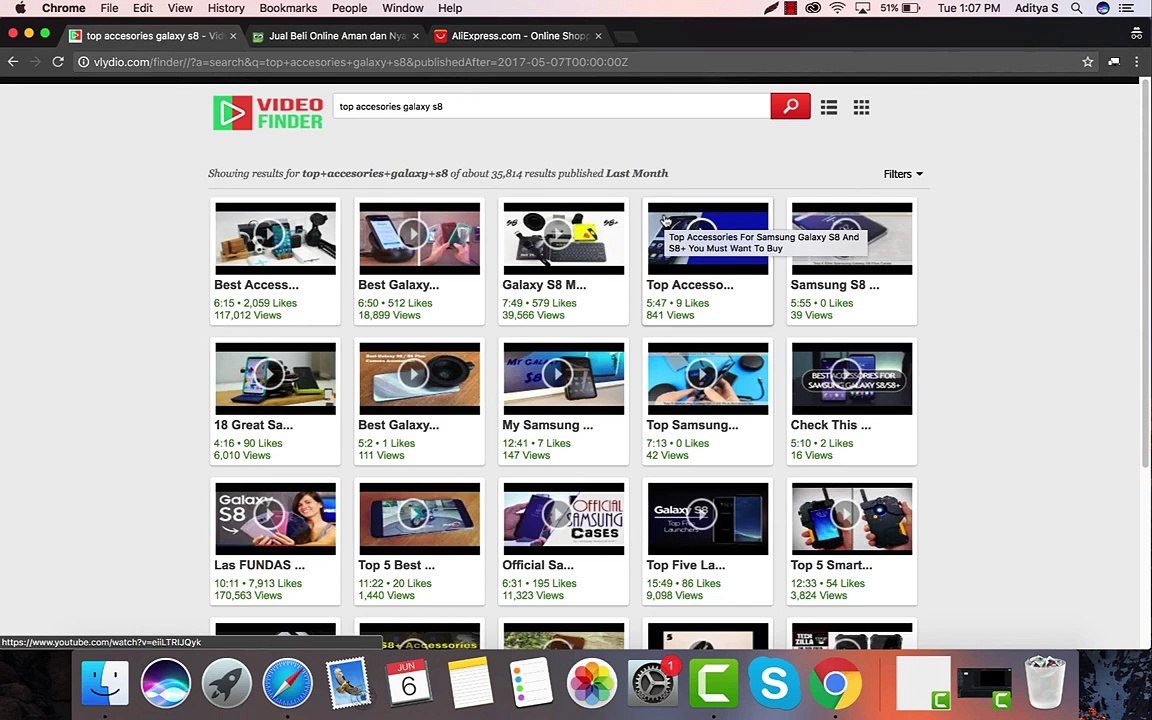
Task: Open the 'Check This ...' video title
Action: coord(831,425)
